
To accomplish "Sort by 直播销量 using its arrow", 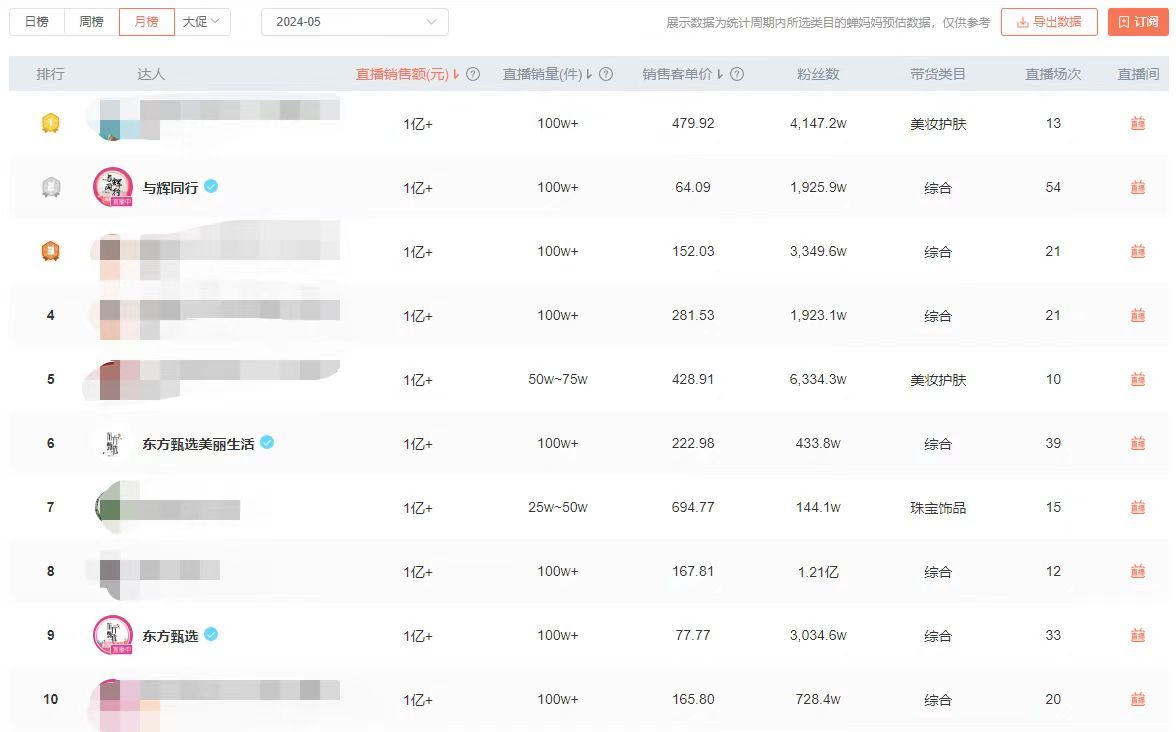I will point(589,75).
